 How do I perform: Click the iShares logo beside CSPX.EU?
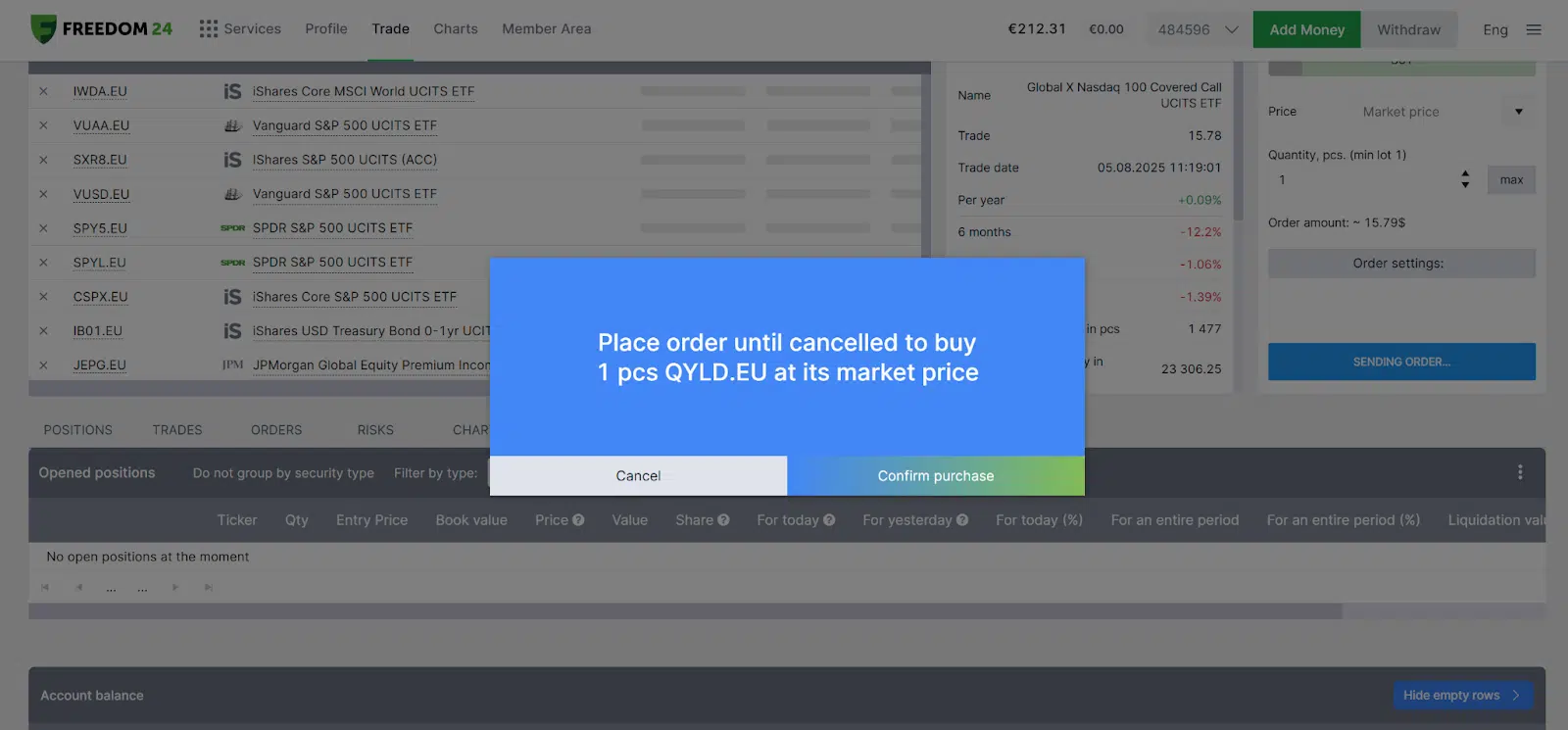point(232,297)
